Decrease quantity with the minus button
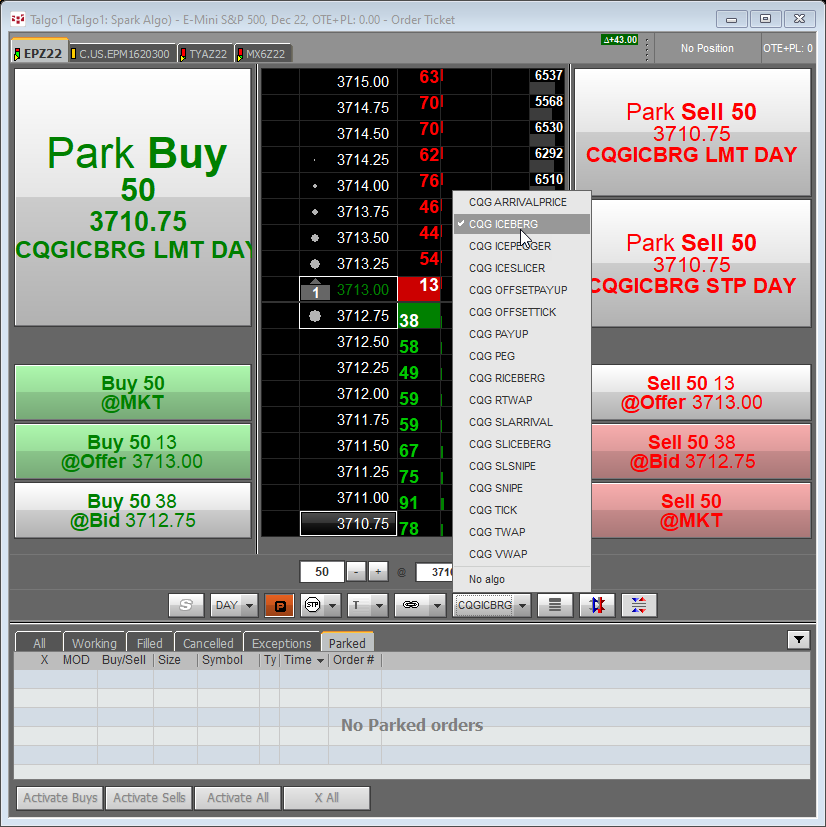The image size is (826, 827). [357, 572]
